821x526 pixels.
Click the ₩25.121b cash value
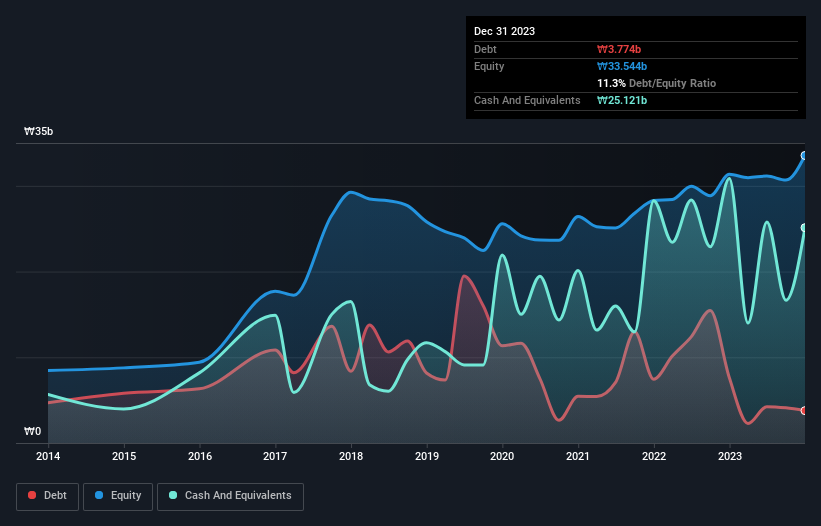(622, 100)
